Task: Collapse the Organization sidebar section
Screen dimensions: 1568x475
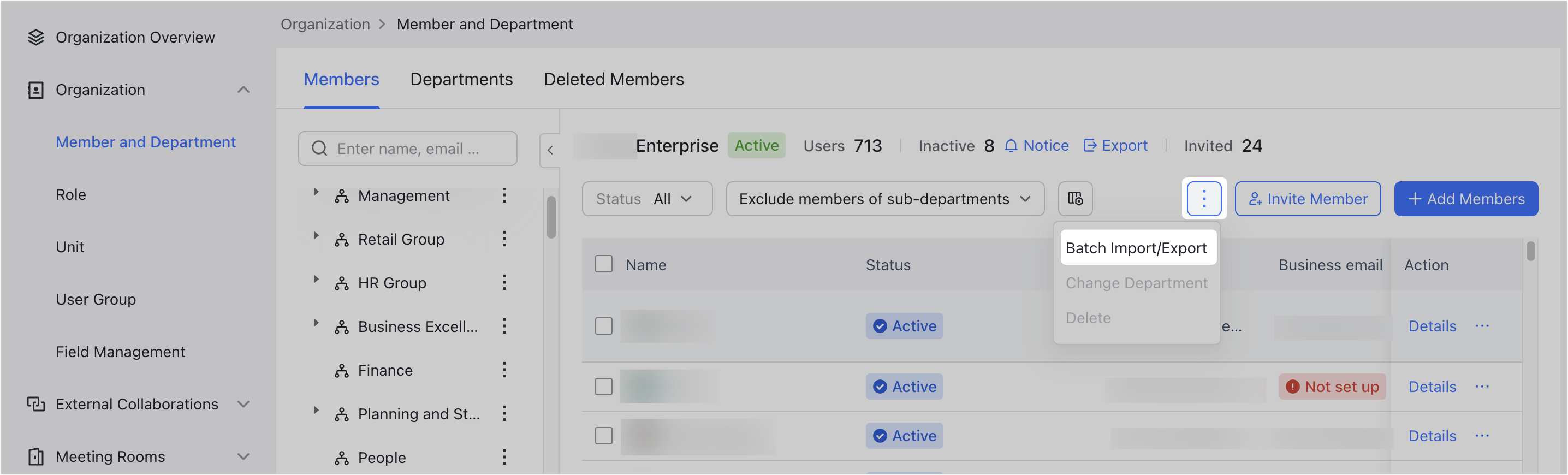Action: [x=243, y=90]
